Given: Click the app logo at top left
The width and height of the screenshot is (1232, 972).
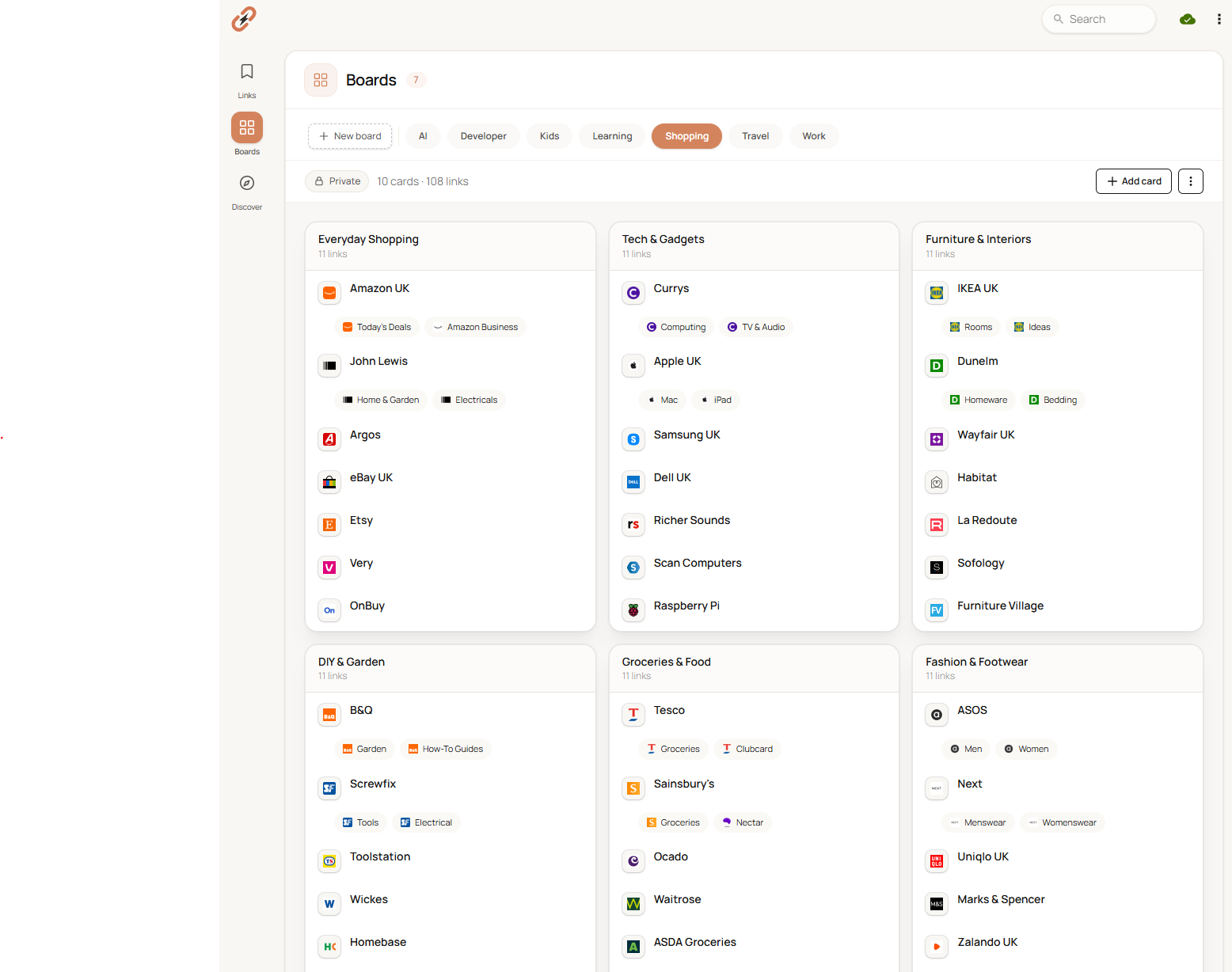Looking at the screenshot, I should [x=244, y=19].
